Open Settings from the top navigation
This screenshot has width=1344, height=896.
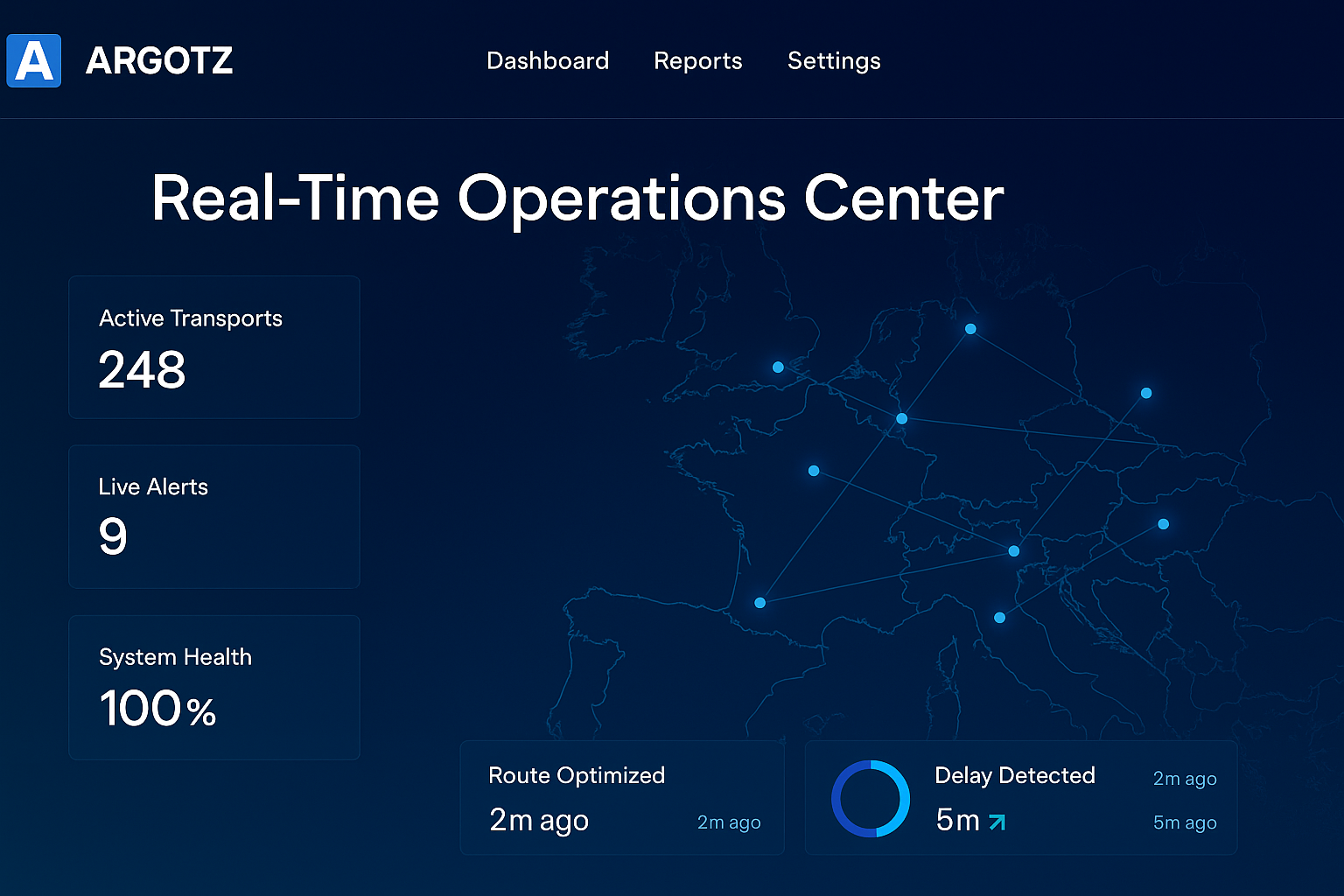pyautogui.click(x=834, y=61)
